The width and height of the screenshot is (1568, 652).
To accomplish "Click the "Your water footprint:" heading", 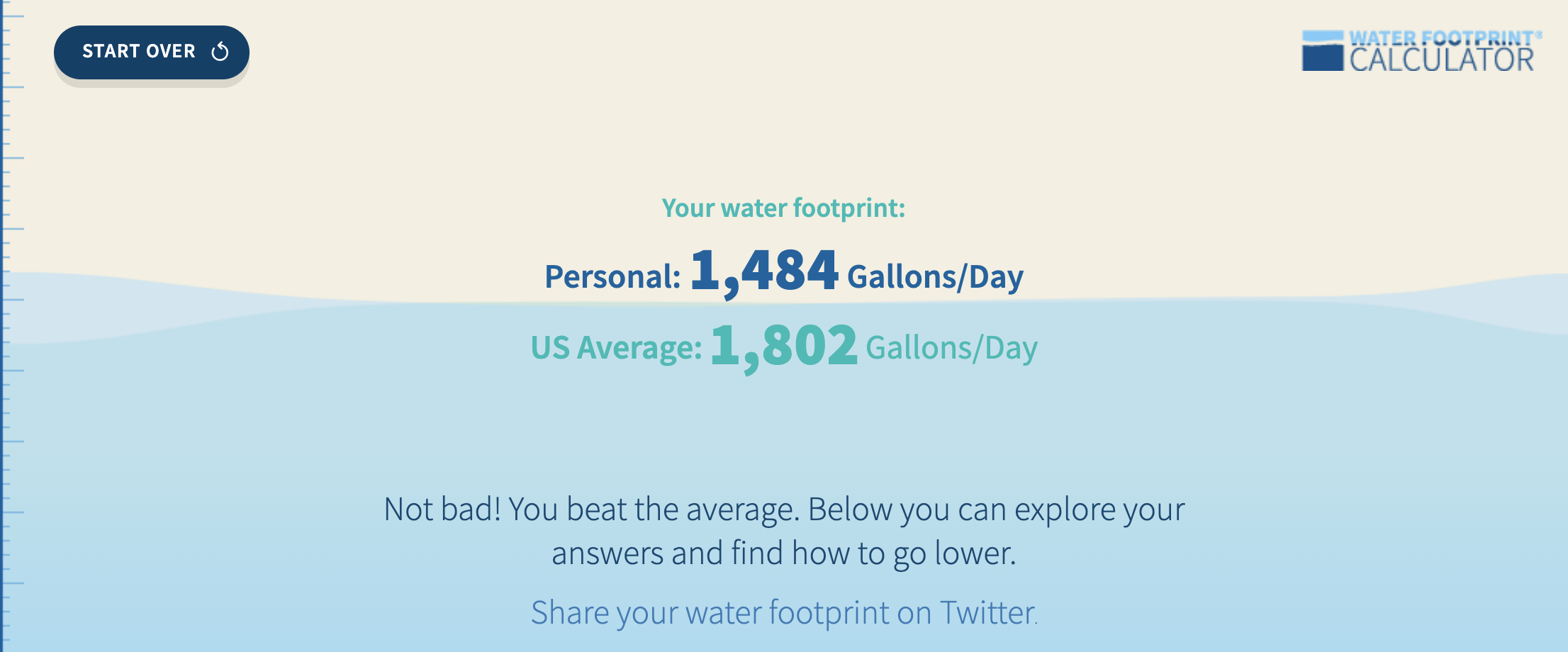I will click(783, 208).
